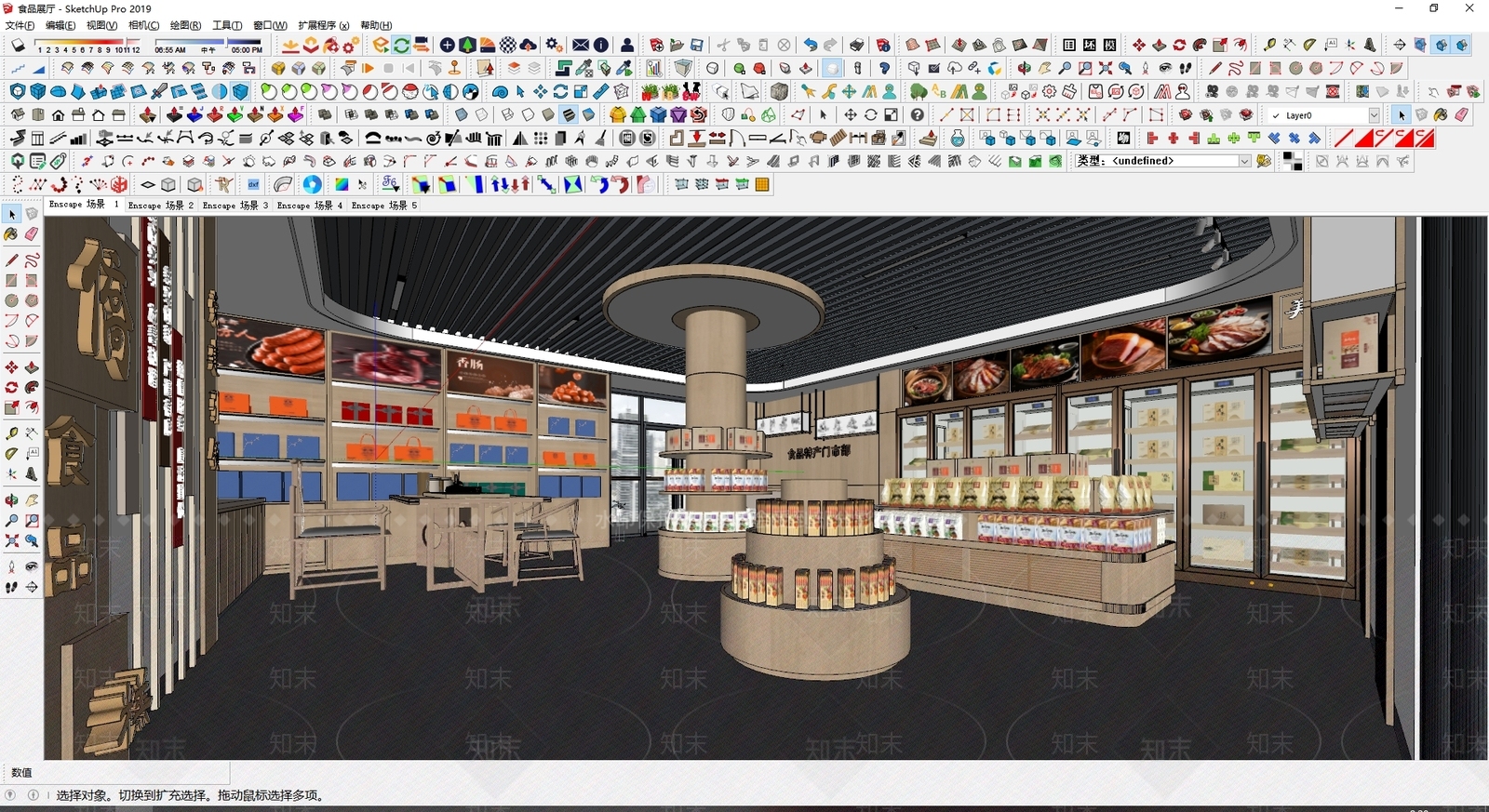This screenshot has height=812, width=1489.
Task: Open the 扩展程序(x) menu
Action: click(324, 25)
